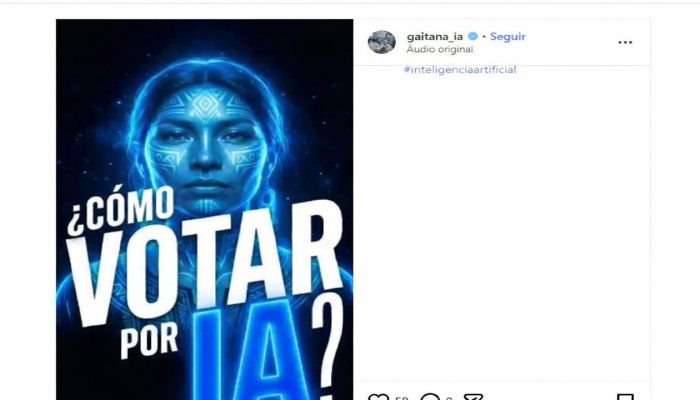700x400 pixels.
Task: Click the like count beside the heart
Action: (x=401, y=398)
